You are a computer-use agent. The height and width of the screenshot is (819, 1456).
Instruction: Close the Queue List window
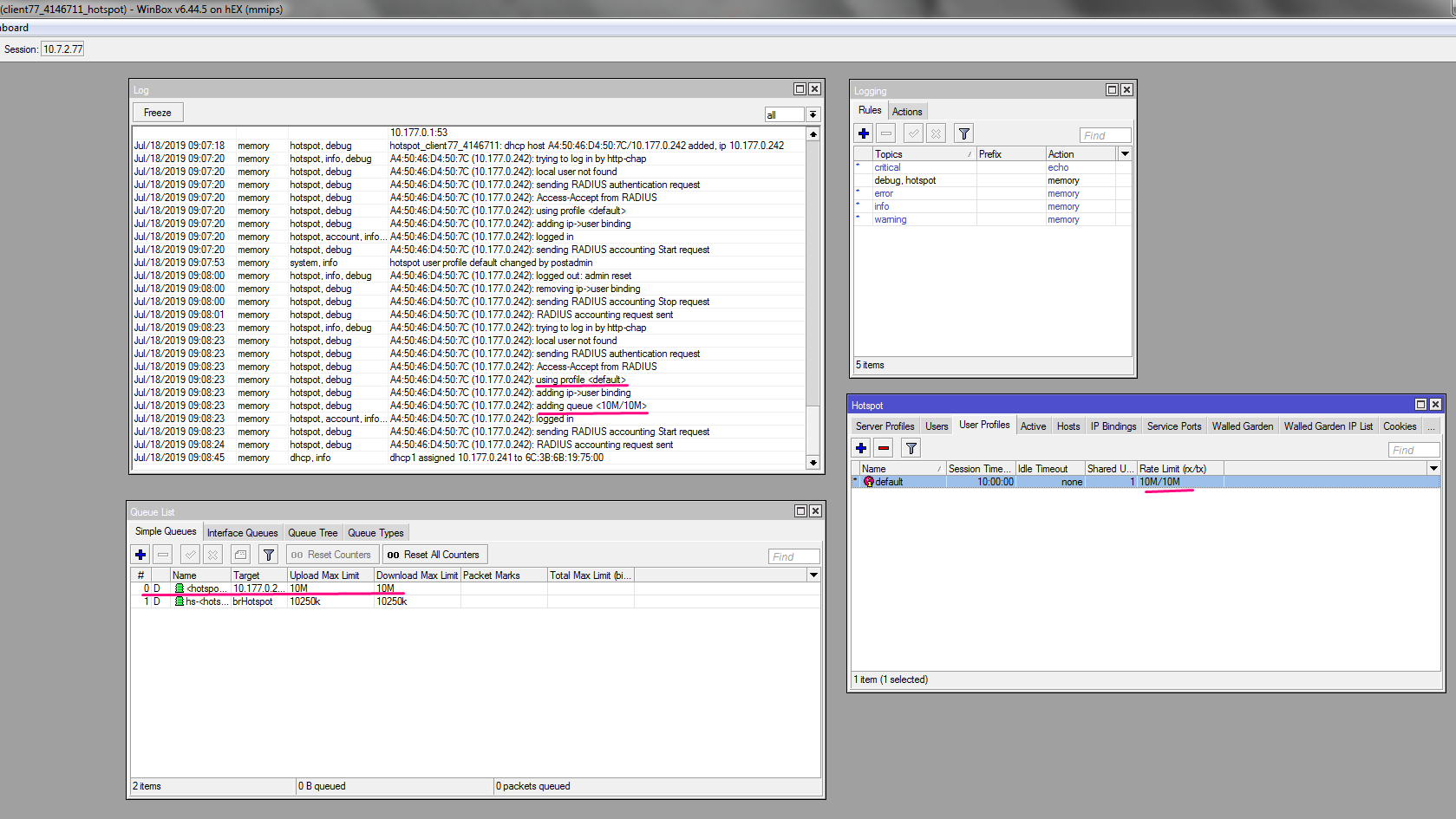[x=815, y=511]
